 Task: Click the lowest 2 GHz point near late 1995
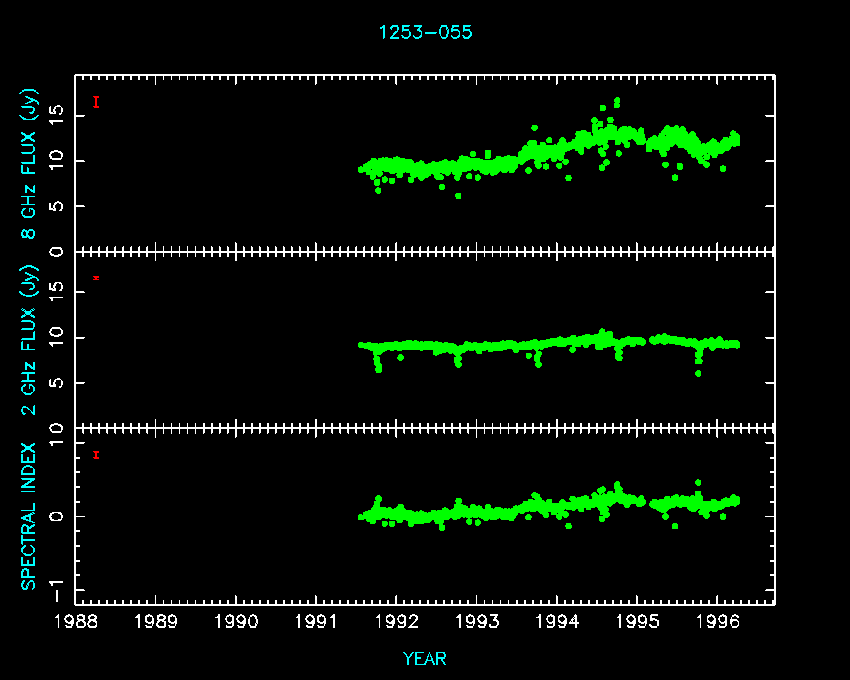(x=698, y=373)
